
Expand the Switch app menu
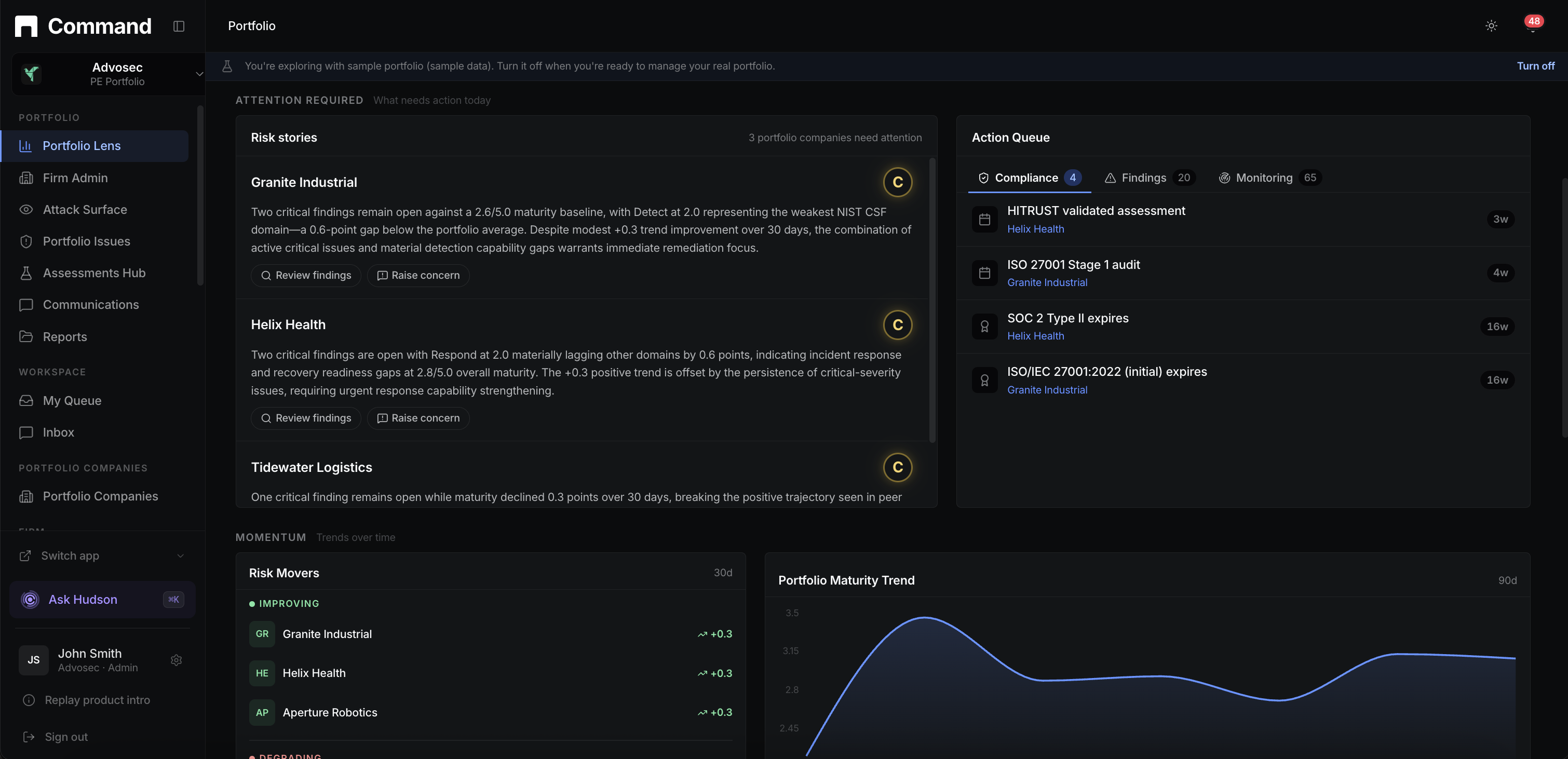click(102, 555)
